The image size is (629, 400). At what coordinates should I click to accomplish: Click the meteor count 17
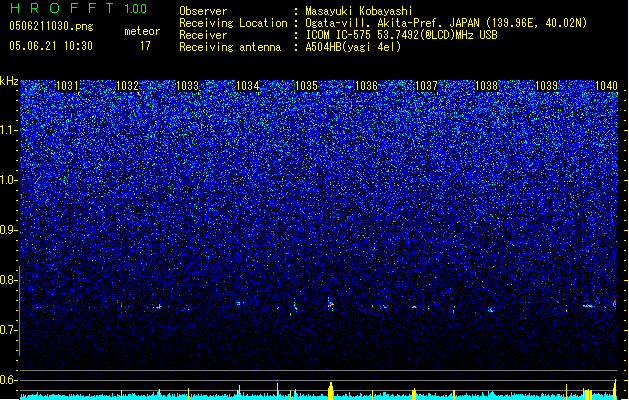[145, 46]
